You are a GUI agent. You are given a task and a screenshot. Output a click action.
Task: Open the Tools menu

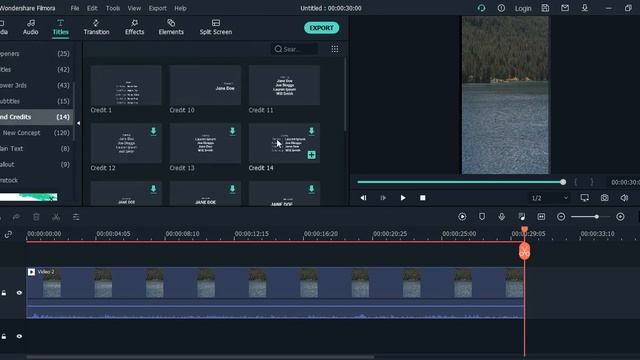[113, 8]
